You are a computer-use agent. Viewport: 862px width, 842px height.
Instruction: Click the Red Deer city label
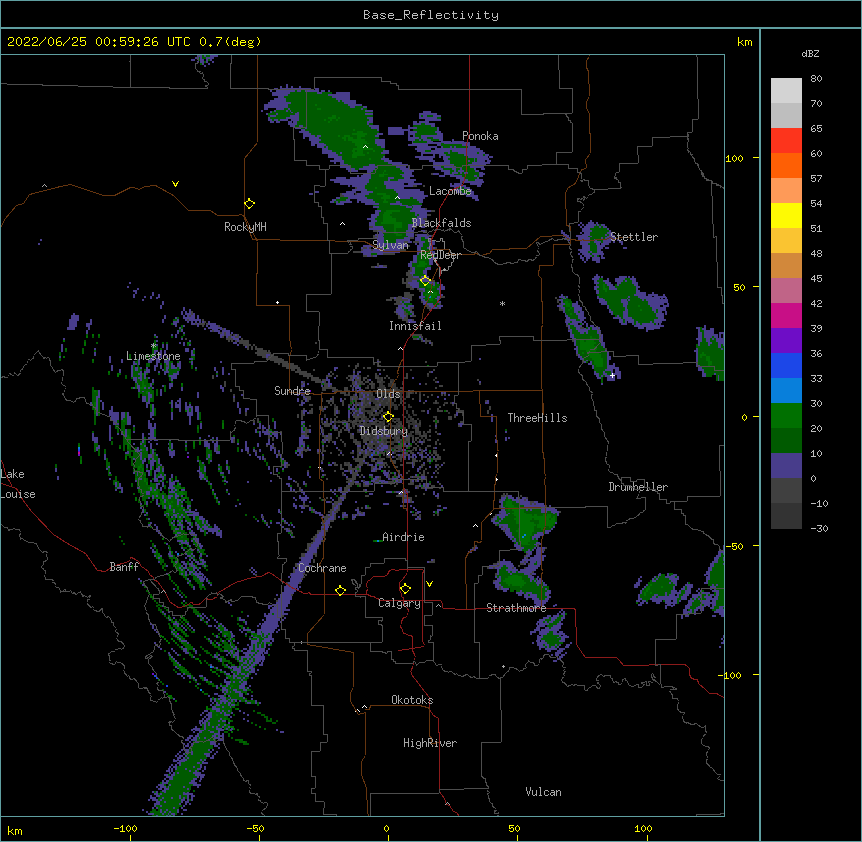(440, 255)
